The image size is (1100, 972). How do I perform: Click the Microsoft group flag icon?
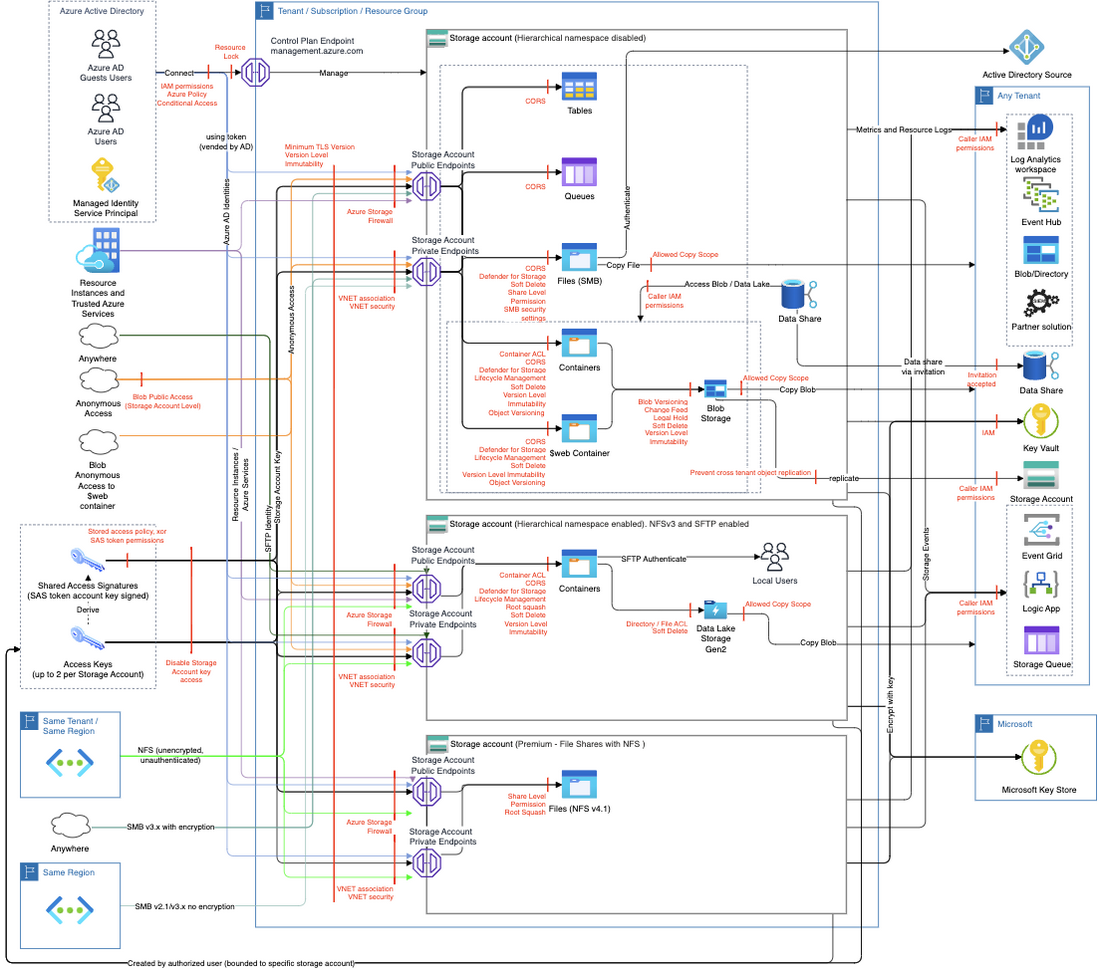984,724
